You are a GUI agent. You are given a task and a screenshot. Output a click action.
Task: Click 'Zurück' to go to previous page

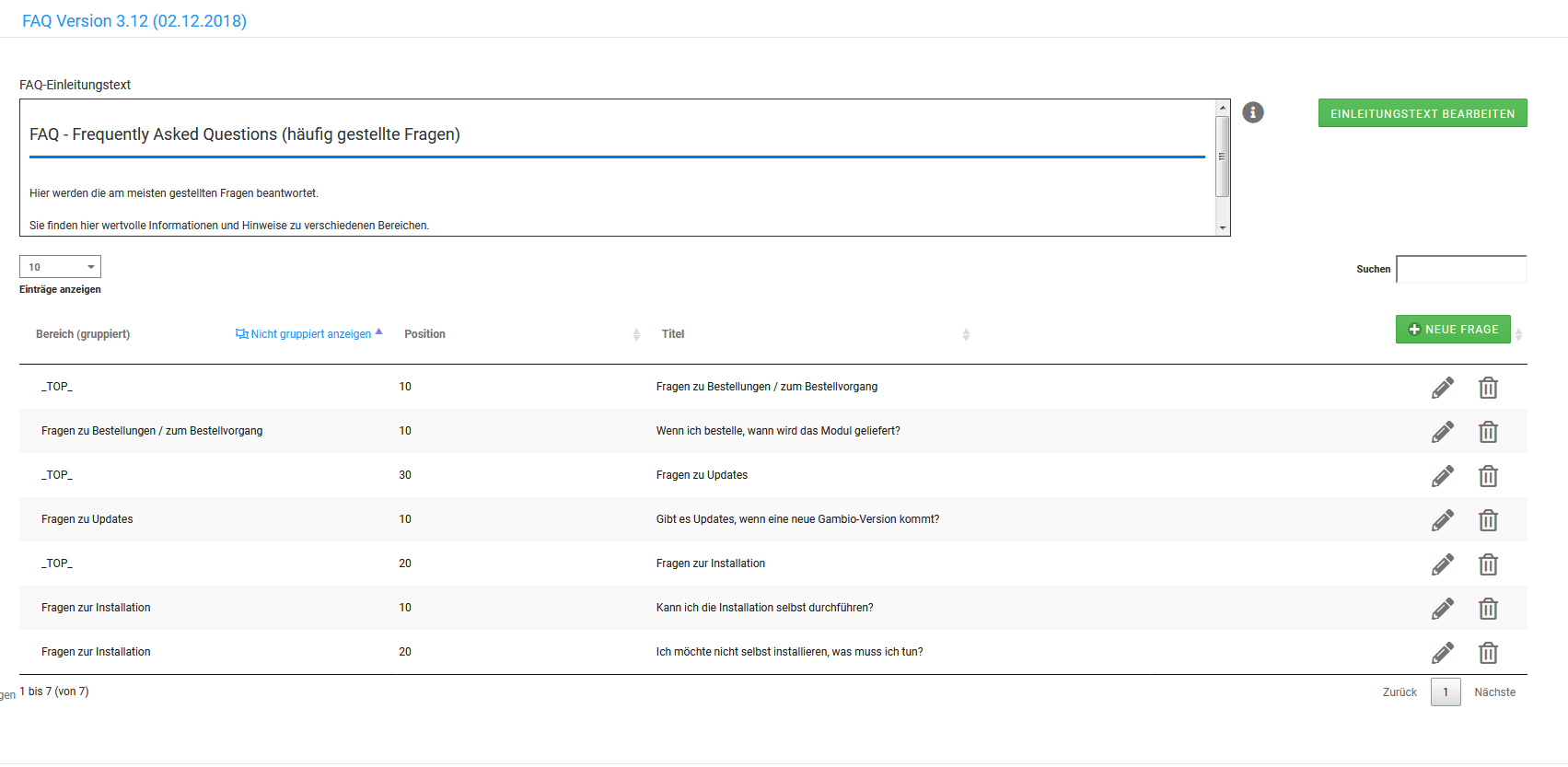click(1400, 692)
